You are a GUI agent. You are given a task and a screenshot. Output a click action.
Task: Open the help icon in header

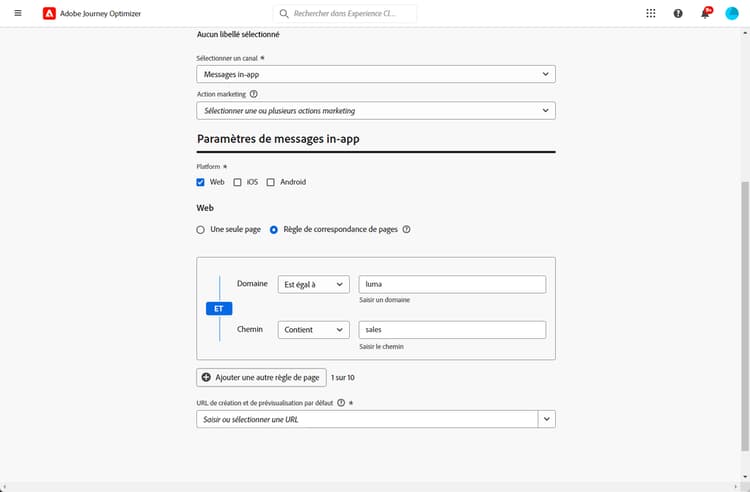(x=678, y=14)
